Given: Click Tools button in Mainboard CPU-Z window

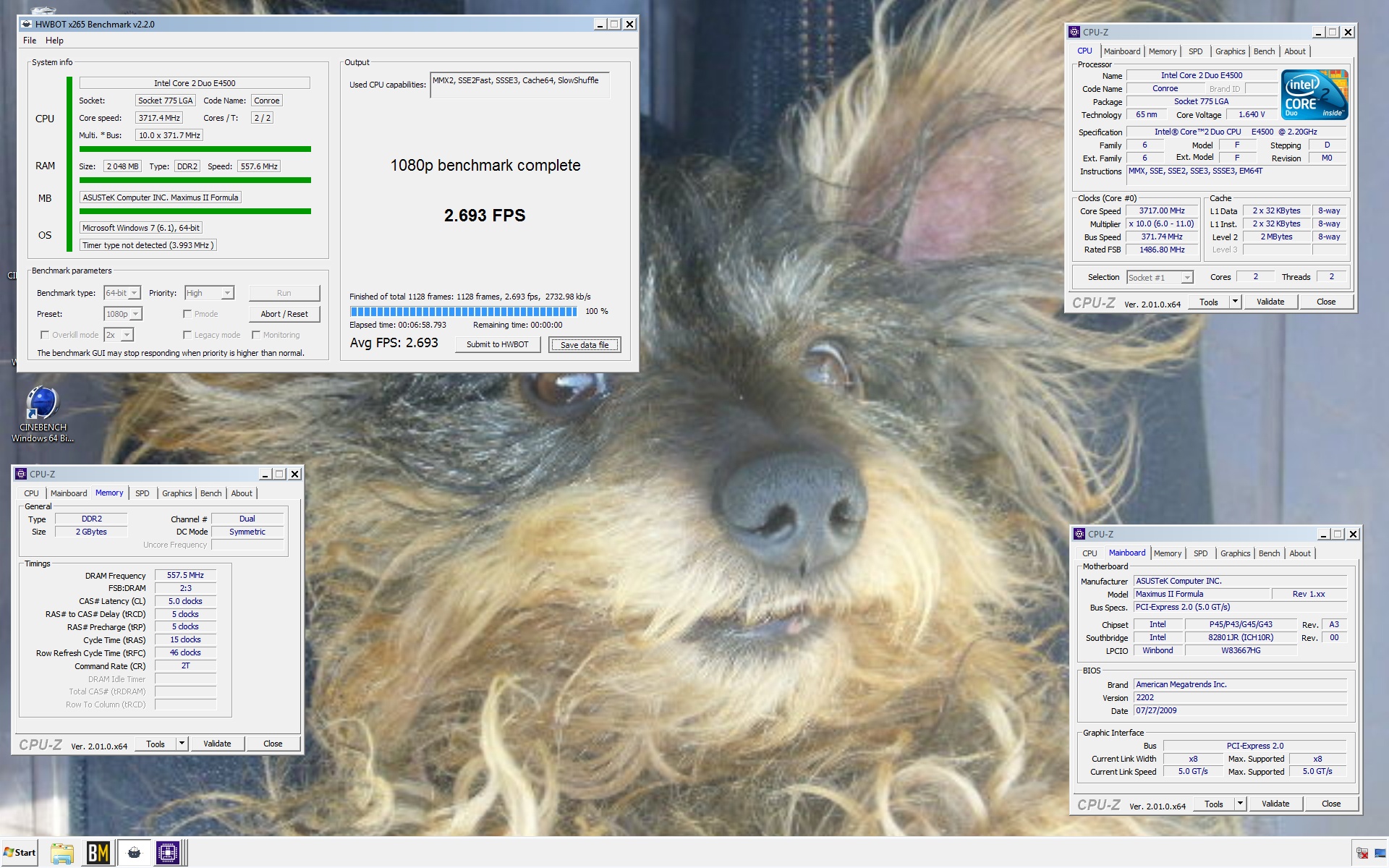Looking at the screenshot, I should click(1214, 804).
